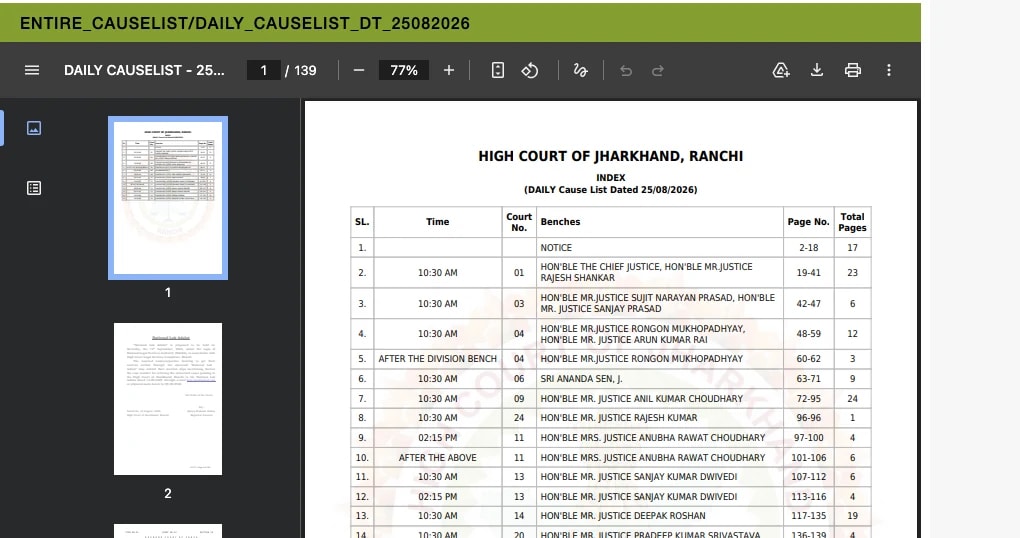Save the PDF to Google Drive
Screen dimensions: 1020x538
pyautogui.click(x=781, y=70)
